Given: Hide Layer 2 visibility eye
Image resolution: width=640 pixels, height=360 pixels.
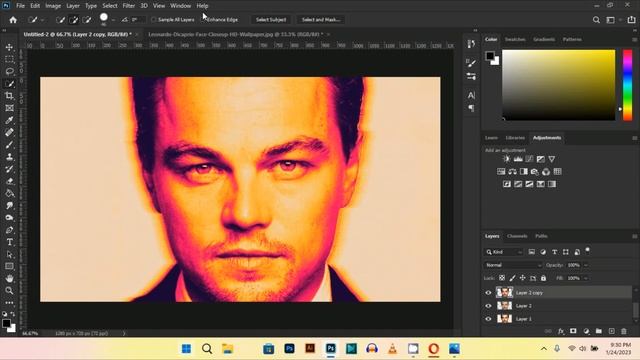Looking at the screenshot, I should tap(488, 306).
